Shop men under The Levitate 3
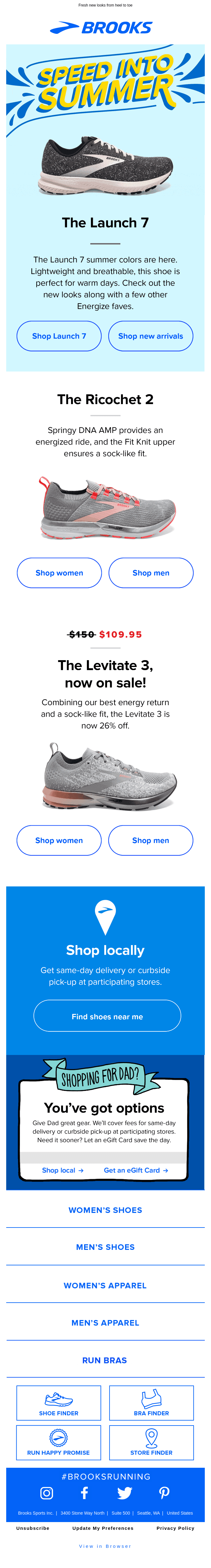This screenshot has width=211, height=1568. pos(151,840)
